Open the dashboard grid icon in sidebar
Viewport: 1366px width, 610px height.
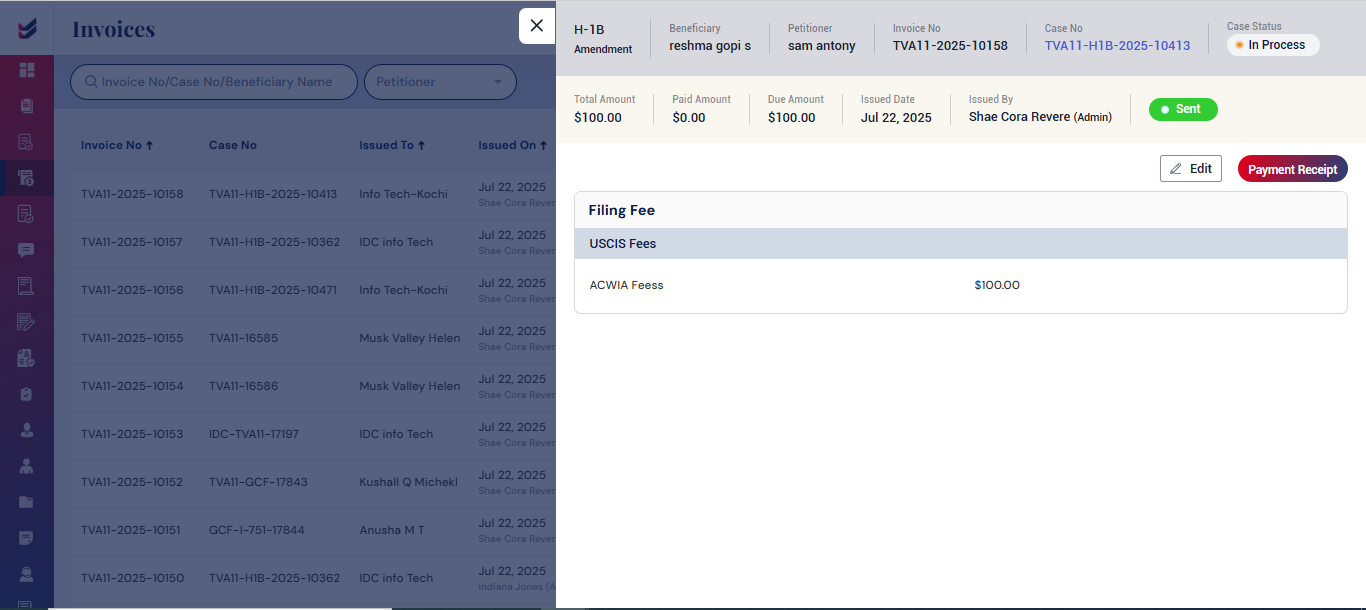coord(27,70)
